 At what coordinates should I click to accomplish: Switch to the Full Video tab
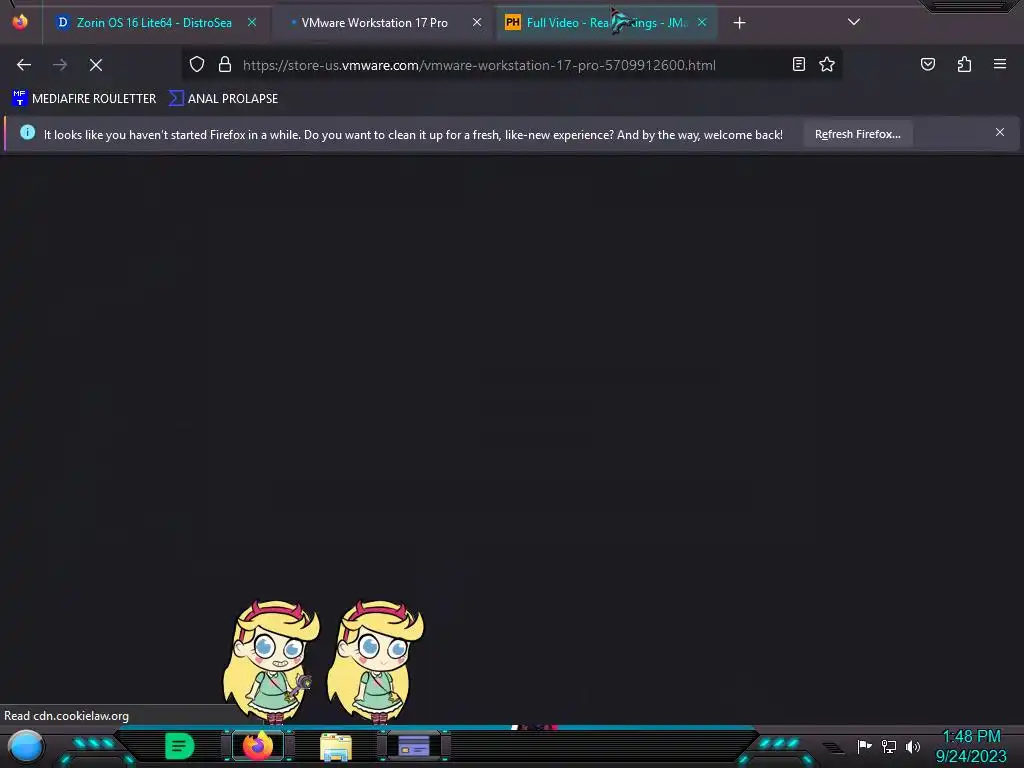tap(607, 23)
